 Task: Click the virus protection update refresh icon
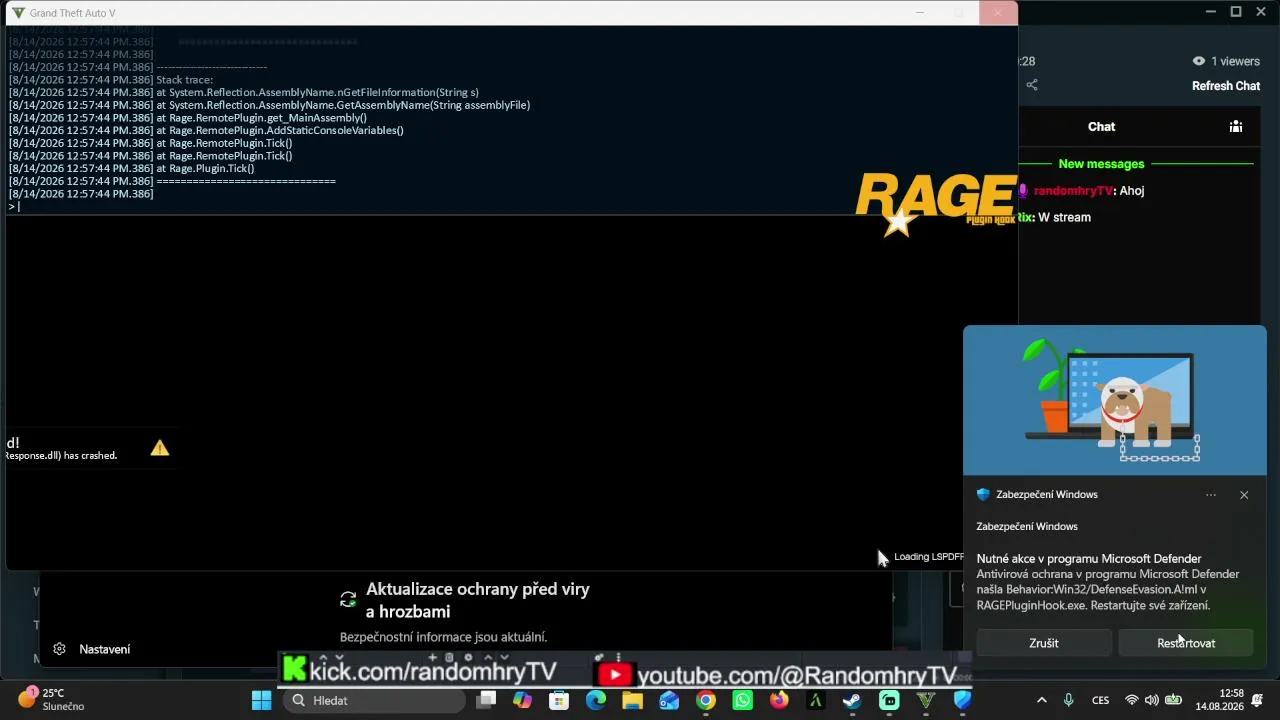(348, 599)
